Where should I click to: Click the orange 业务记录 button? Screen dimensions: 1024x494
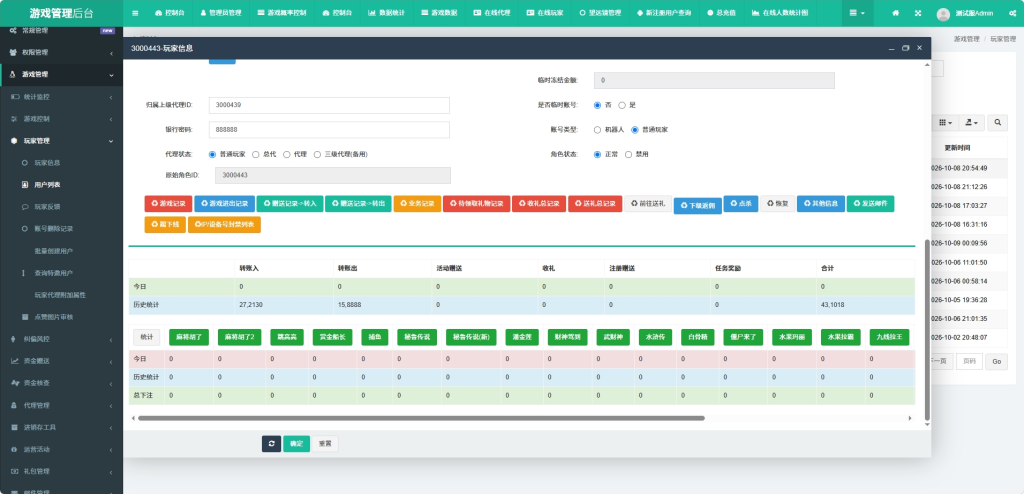[x=417, y=204]
